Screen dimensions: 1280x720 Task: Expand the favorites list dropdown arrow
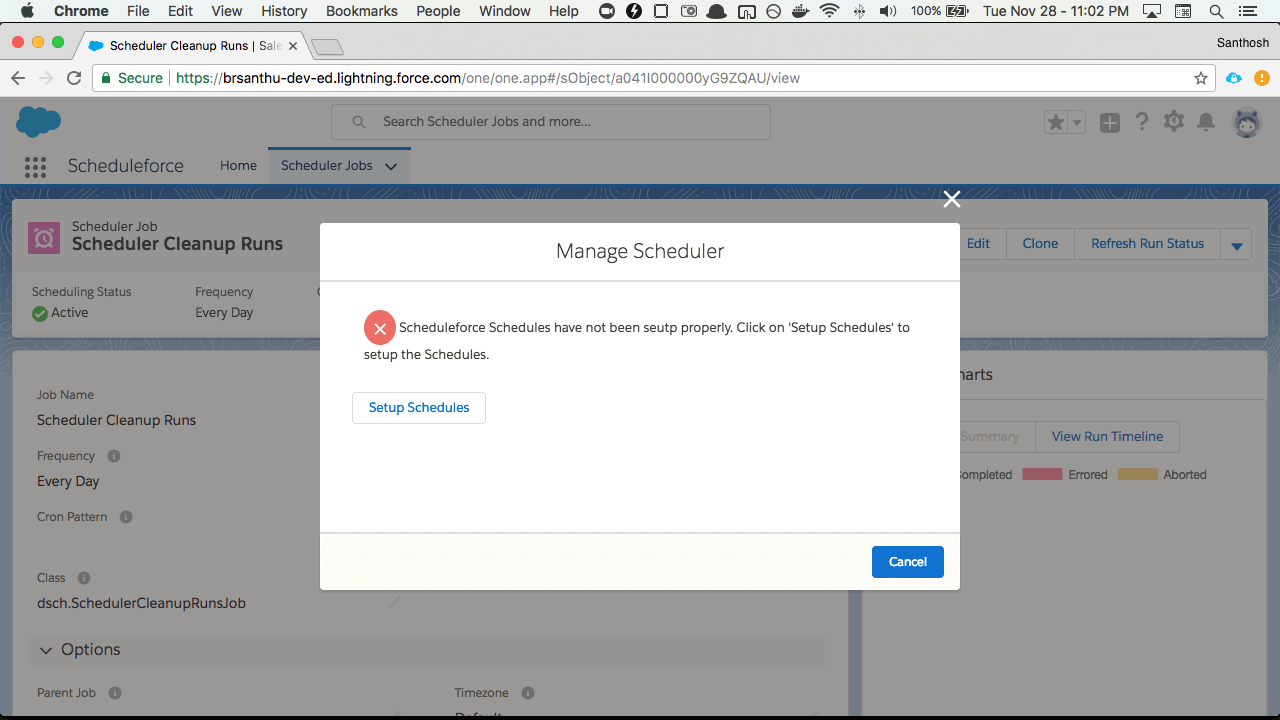(x=1077, y=122)
